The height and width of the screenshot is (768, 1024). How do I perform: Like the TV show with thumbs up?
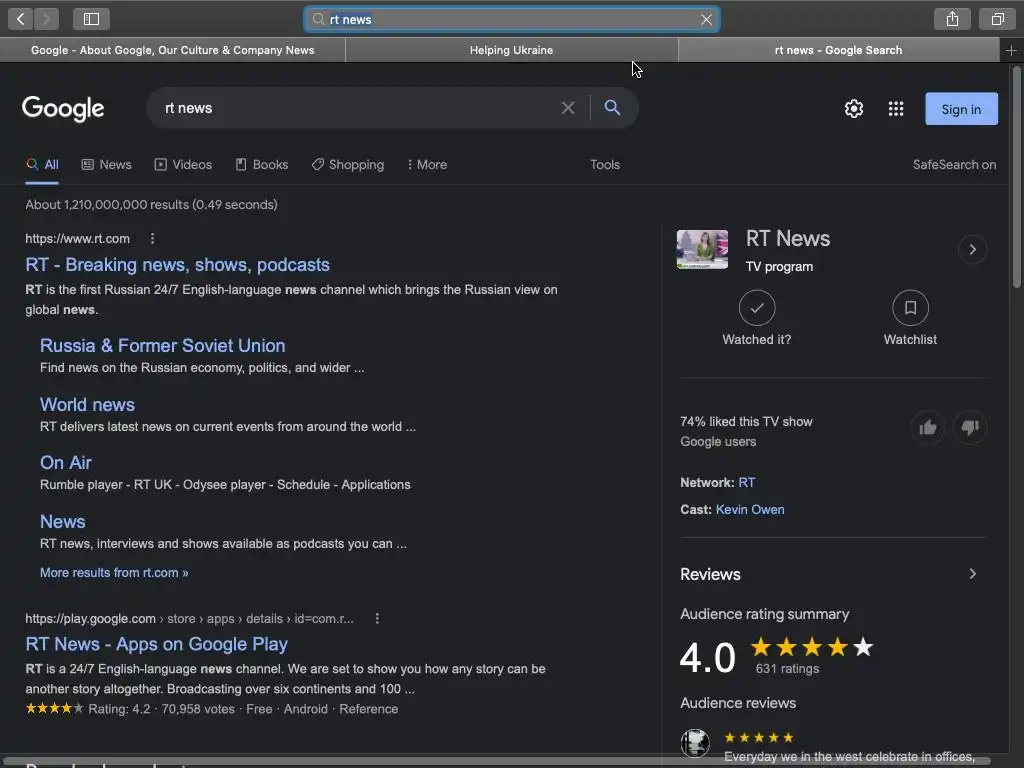pos(927,428)
